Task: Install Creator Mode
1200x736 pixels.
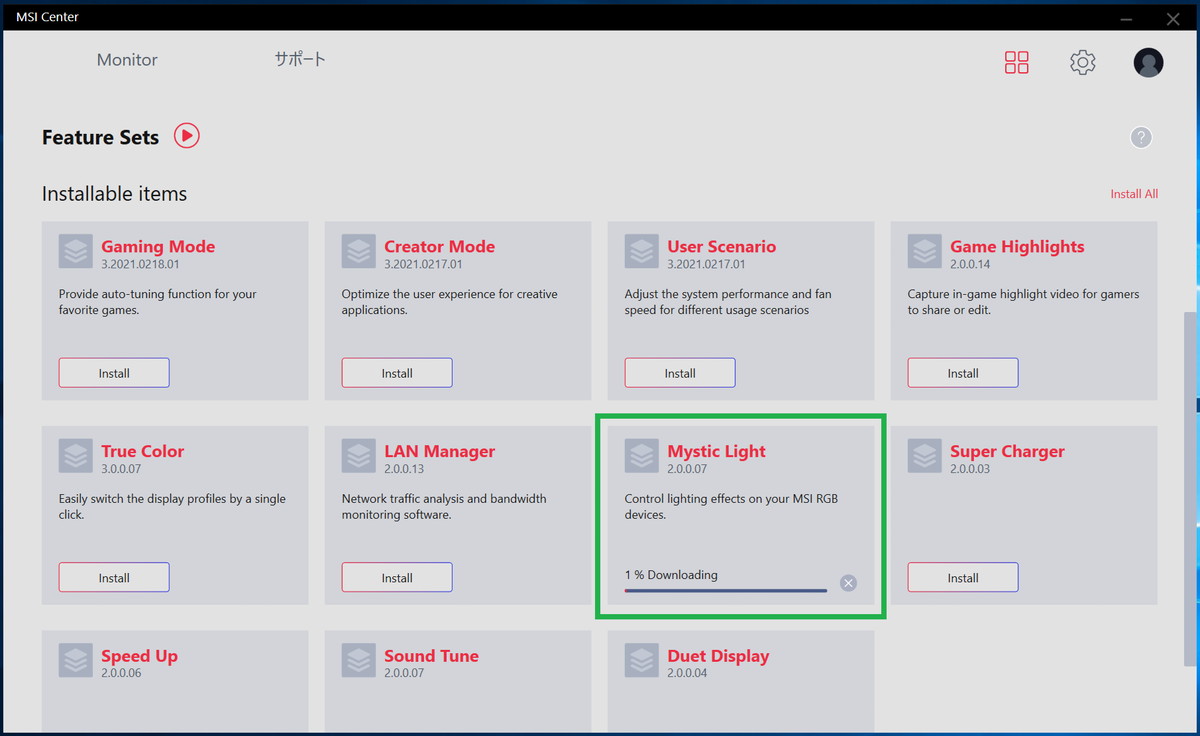Action: click(x=397, y=373)
